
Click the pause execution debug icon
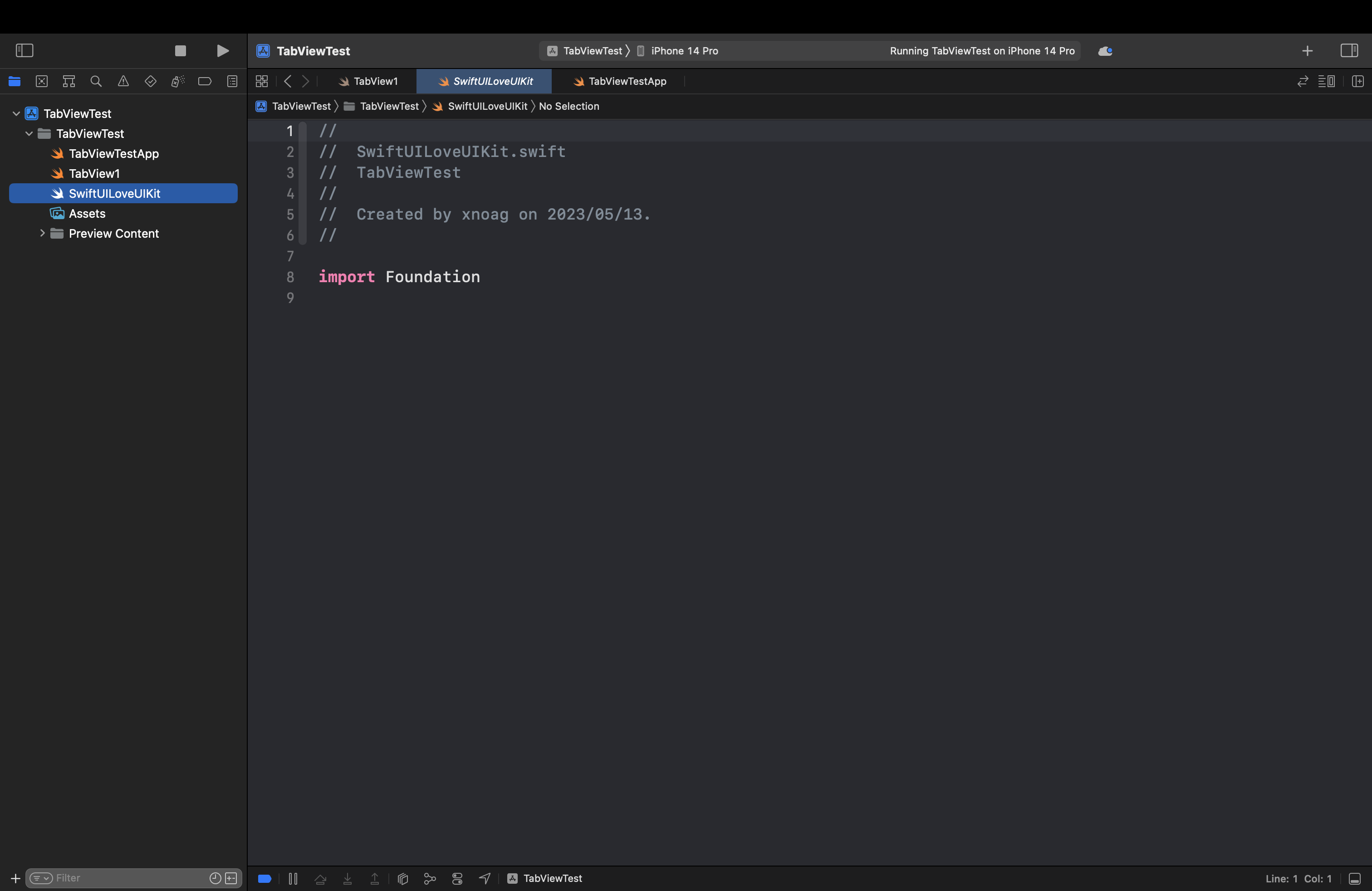[293, 878]
